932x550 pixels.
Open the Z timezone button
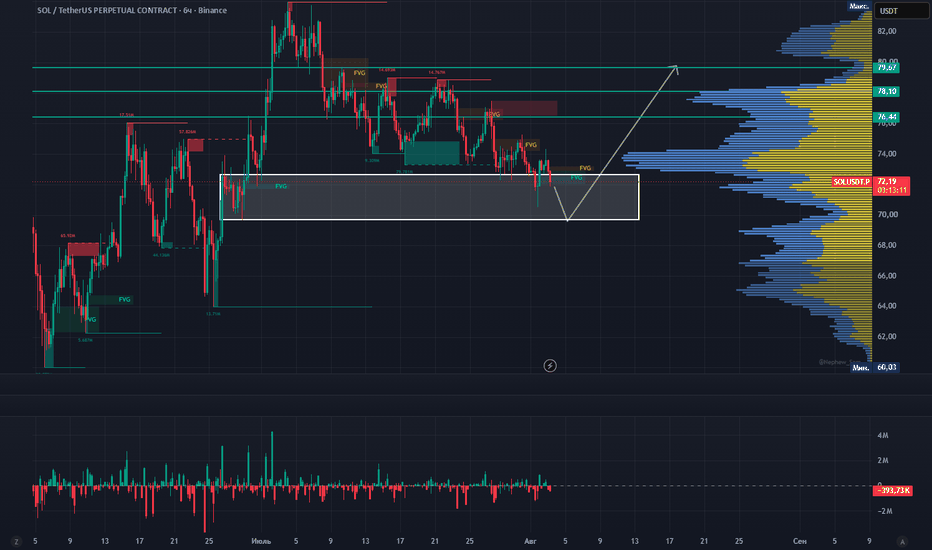click(16, 541)
